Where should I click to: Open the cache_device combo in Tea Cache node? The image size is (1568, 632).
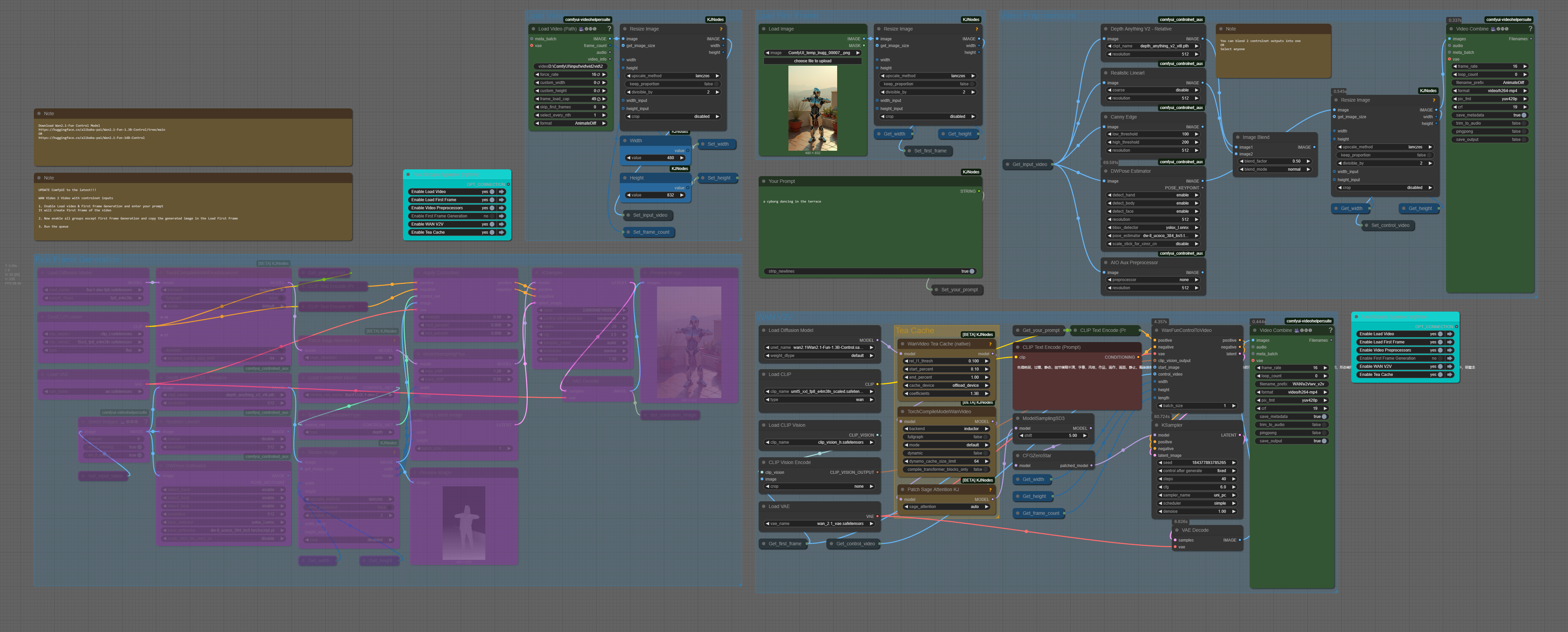(x=947, y=385)
